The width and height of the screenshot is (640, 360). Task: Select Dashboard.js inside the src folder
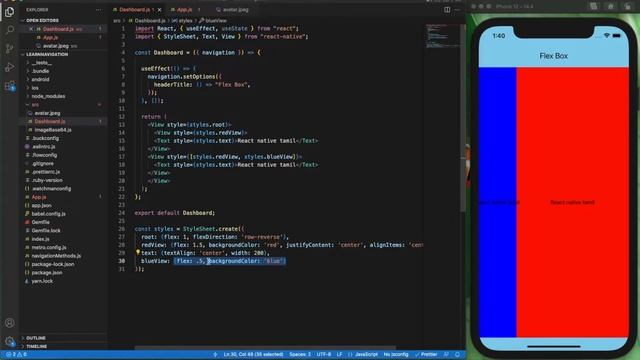50,122
